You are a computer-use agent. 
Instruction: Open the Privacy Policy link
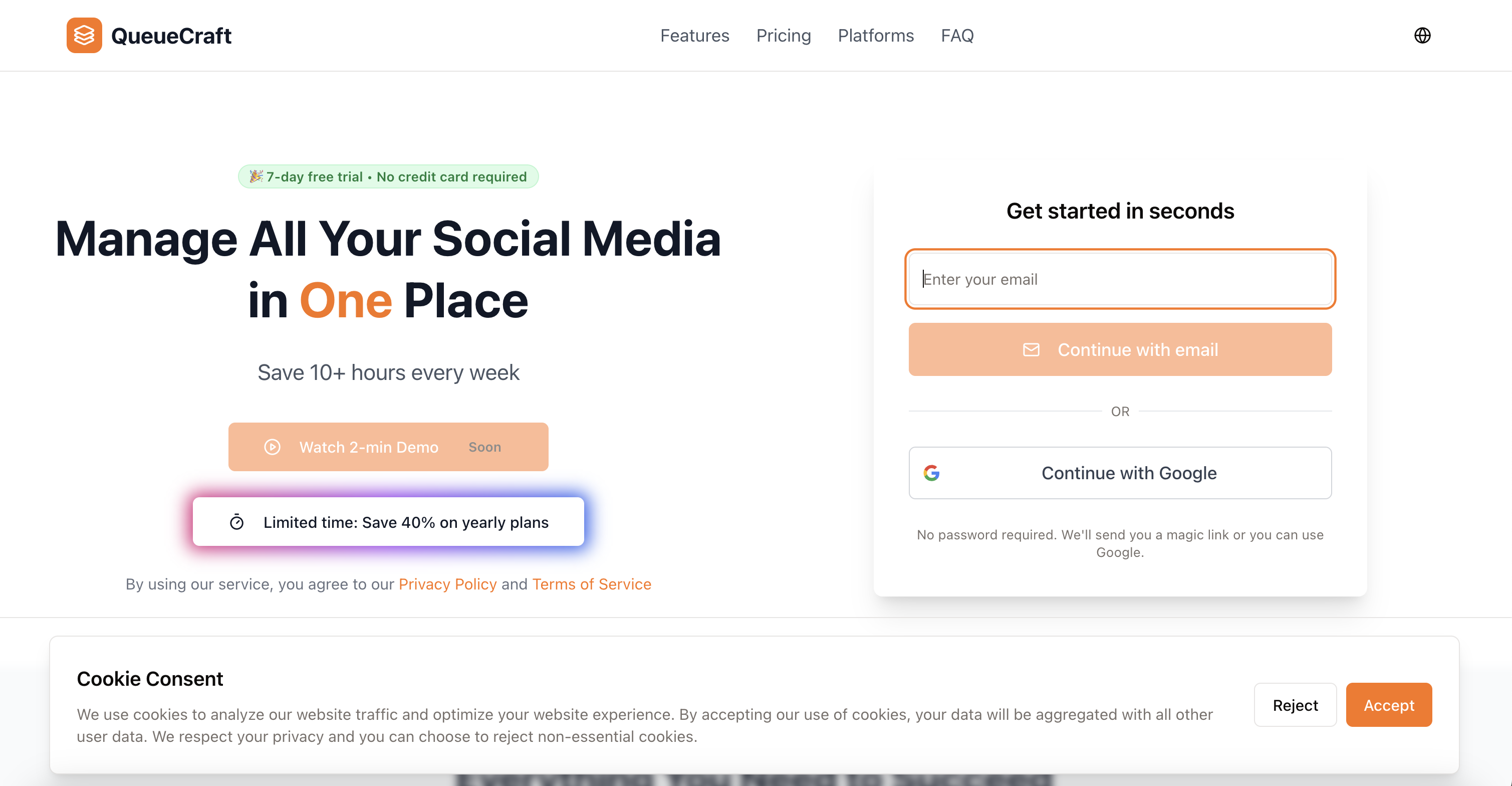pyautogui.click(x=447, y=584)
